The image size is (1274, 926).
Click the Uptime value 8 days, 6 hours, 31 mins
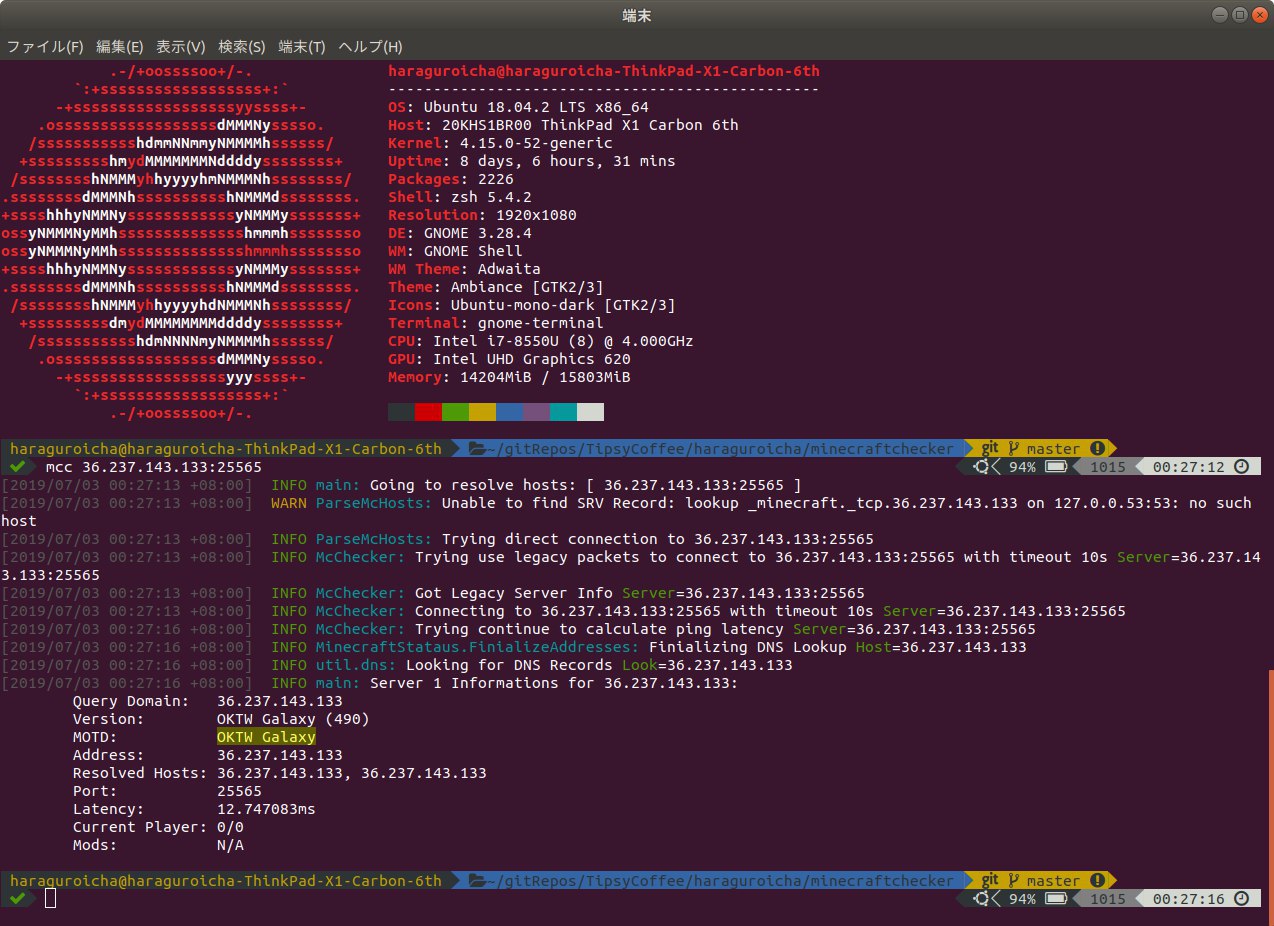tap(568, 161)
